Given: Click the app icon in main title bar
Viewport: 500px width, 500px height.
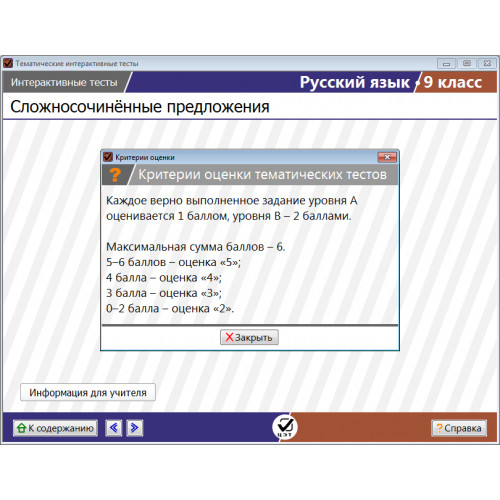Looking at the screenshot, I should point(8,63).
